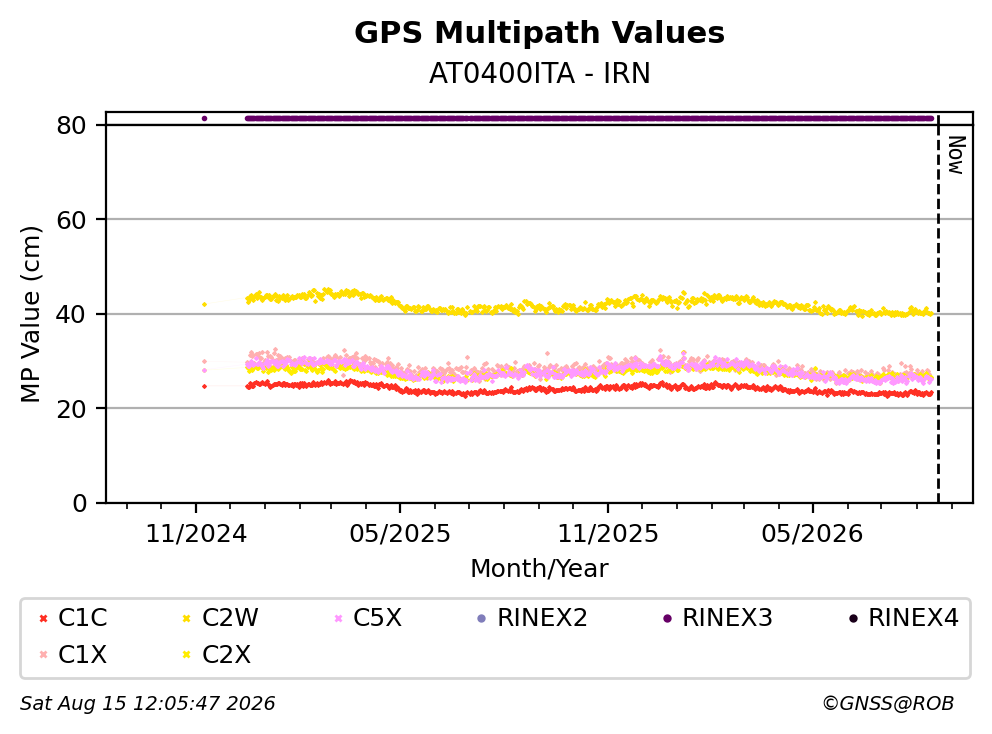This screenshot has height=734, width=992.
Task: Click the MP Value (cm) axis label
Action: 30,314
